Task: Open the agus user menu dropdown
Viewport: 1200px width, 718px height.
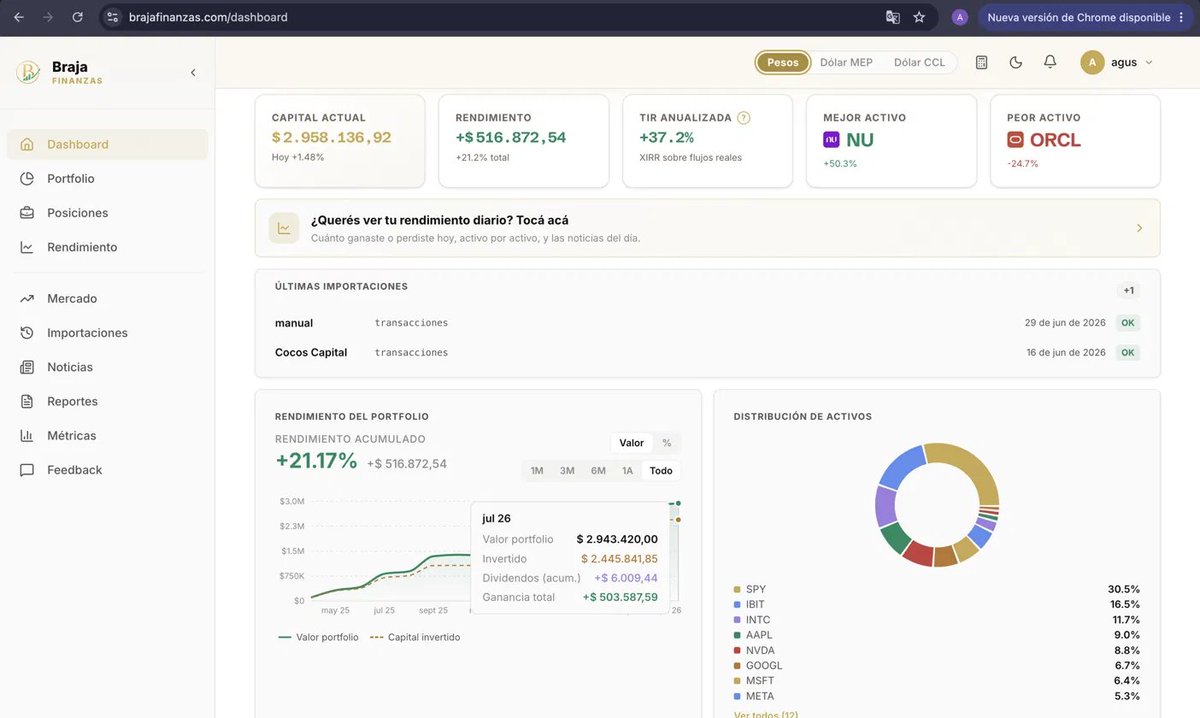Action: click(x=1117, y=62)
